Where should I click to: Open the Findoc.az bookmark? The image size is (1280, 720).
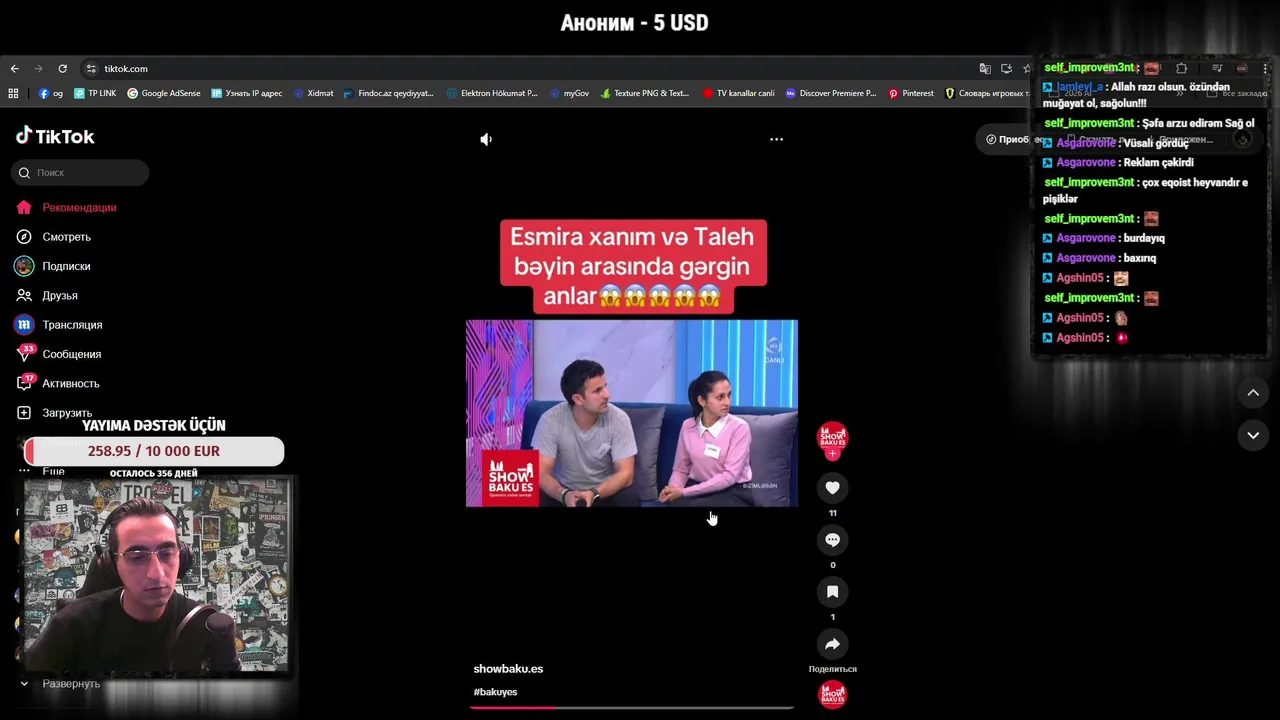[388, 93]
